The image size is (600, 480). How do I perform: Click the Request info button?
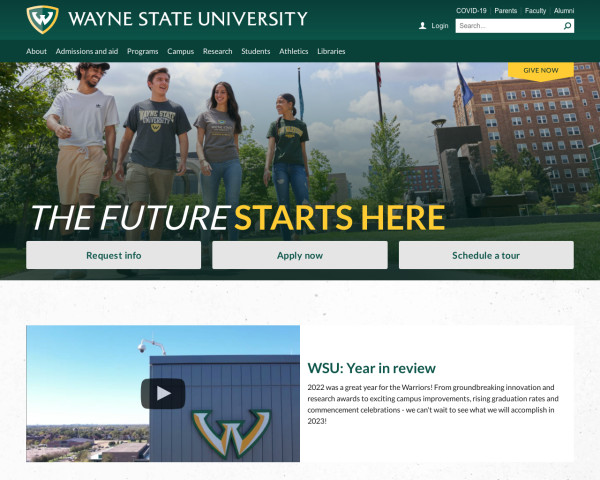pyautogui.click(x=114, y=255)
